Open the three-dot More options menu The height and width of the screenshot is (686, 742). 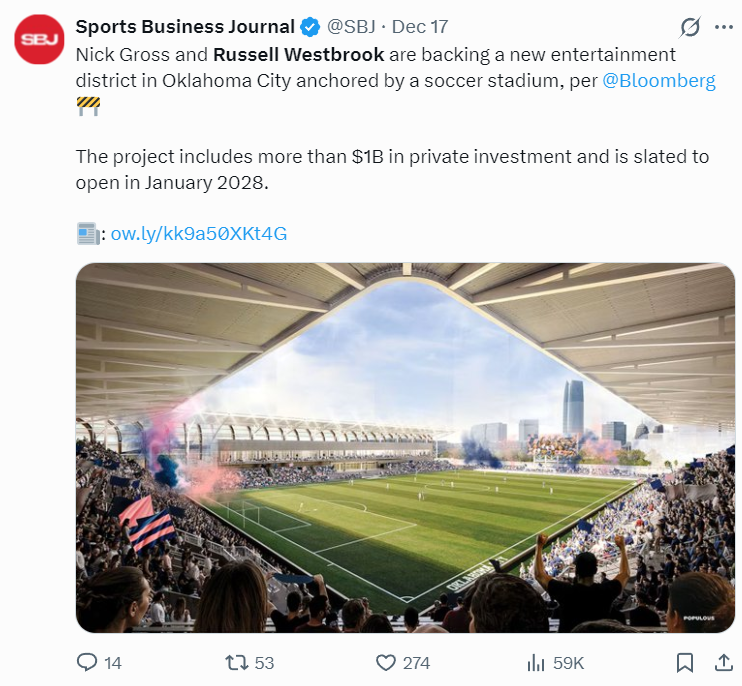(x=724, y=27)
